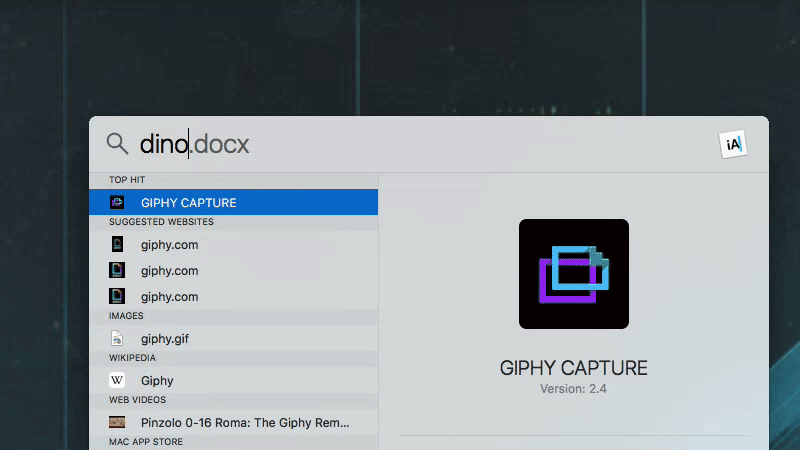This screenshot has height=450, width=800.
Task: Click the SUGGESTED WEBSITES section header
Action: 161,222
